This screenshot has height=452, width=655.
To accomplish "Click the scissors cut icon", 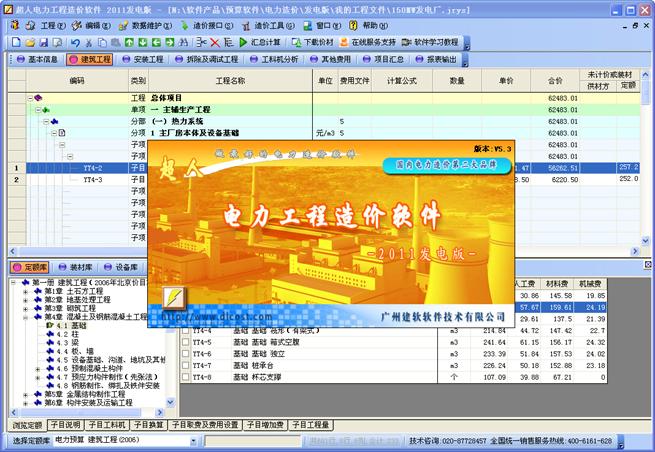I will point(89,42).
